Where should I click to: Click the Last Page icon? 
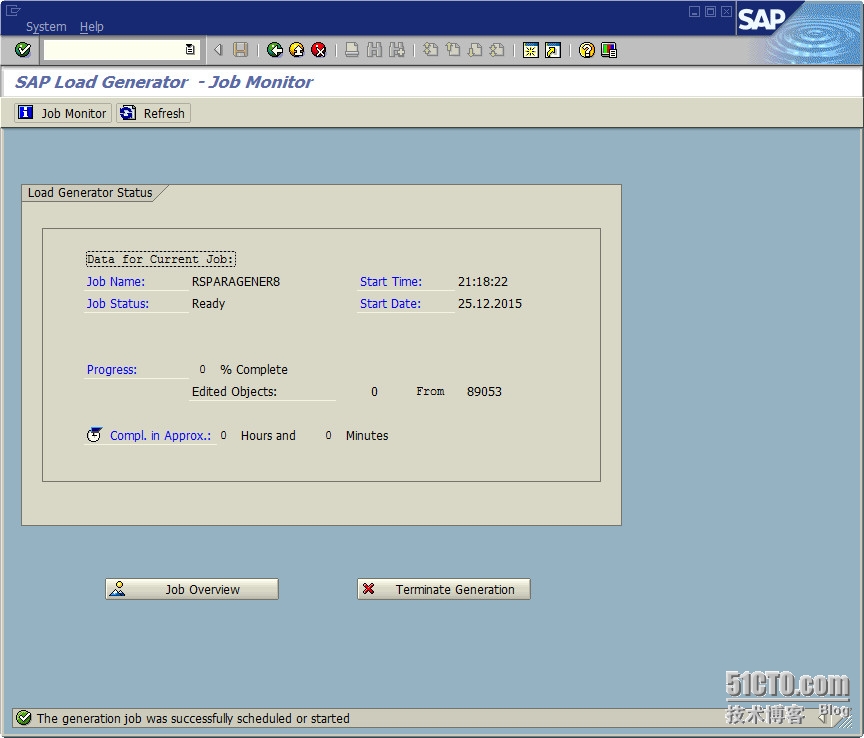click(x=497, y=50)
